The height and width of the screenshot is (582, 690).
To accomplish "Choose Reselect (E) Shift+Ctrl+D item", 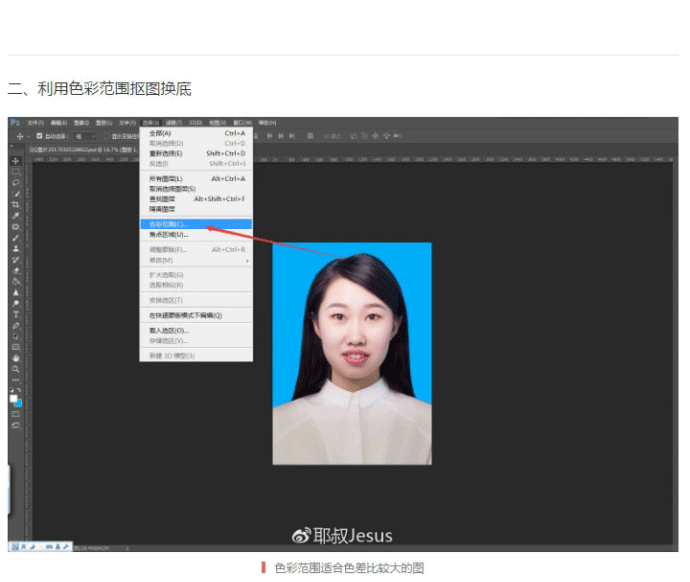I will pyautogui.click(x=196, y=153).
